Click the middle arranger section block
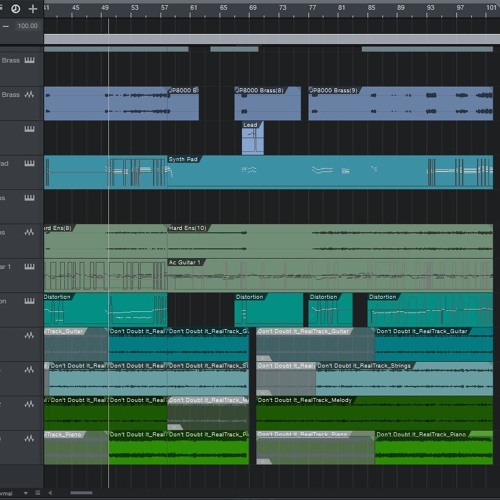This screenshot has width=500, height=500. (234, 49)
